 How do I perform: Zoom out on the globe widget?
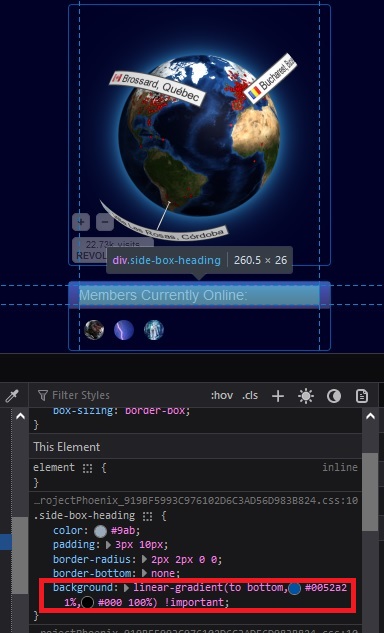point(105,222)
